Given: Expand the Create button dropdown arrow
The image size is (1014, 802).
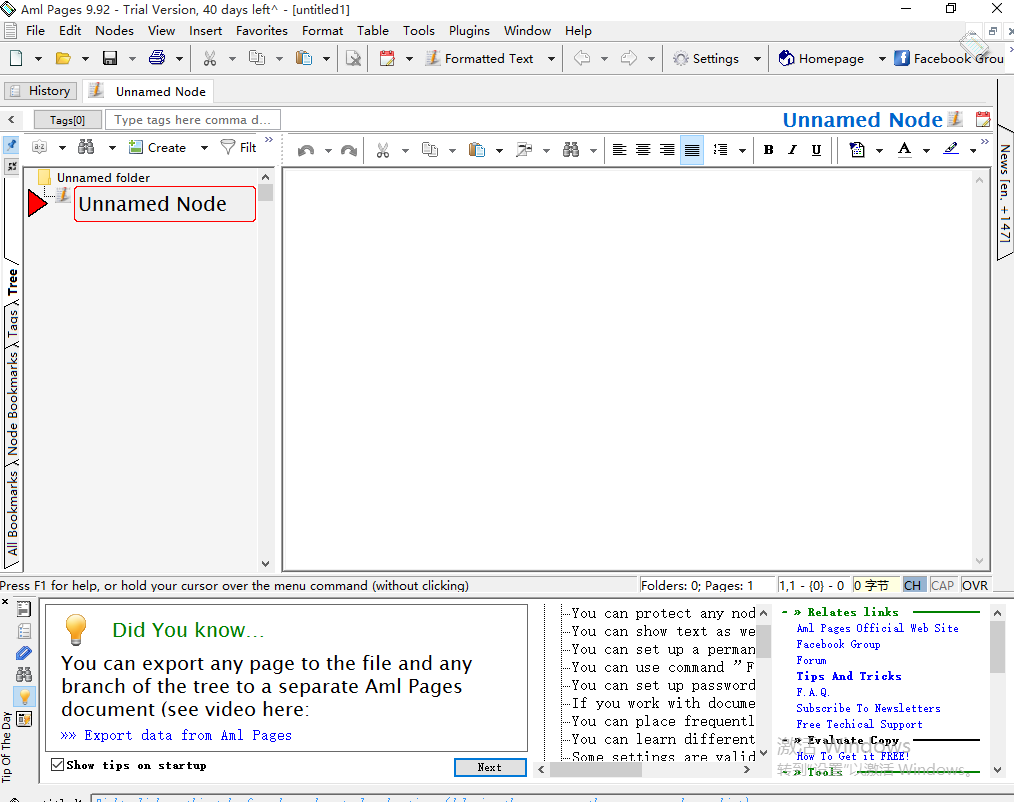Looking at the screenshot, I should pos(204,148).
